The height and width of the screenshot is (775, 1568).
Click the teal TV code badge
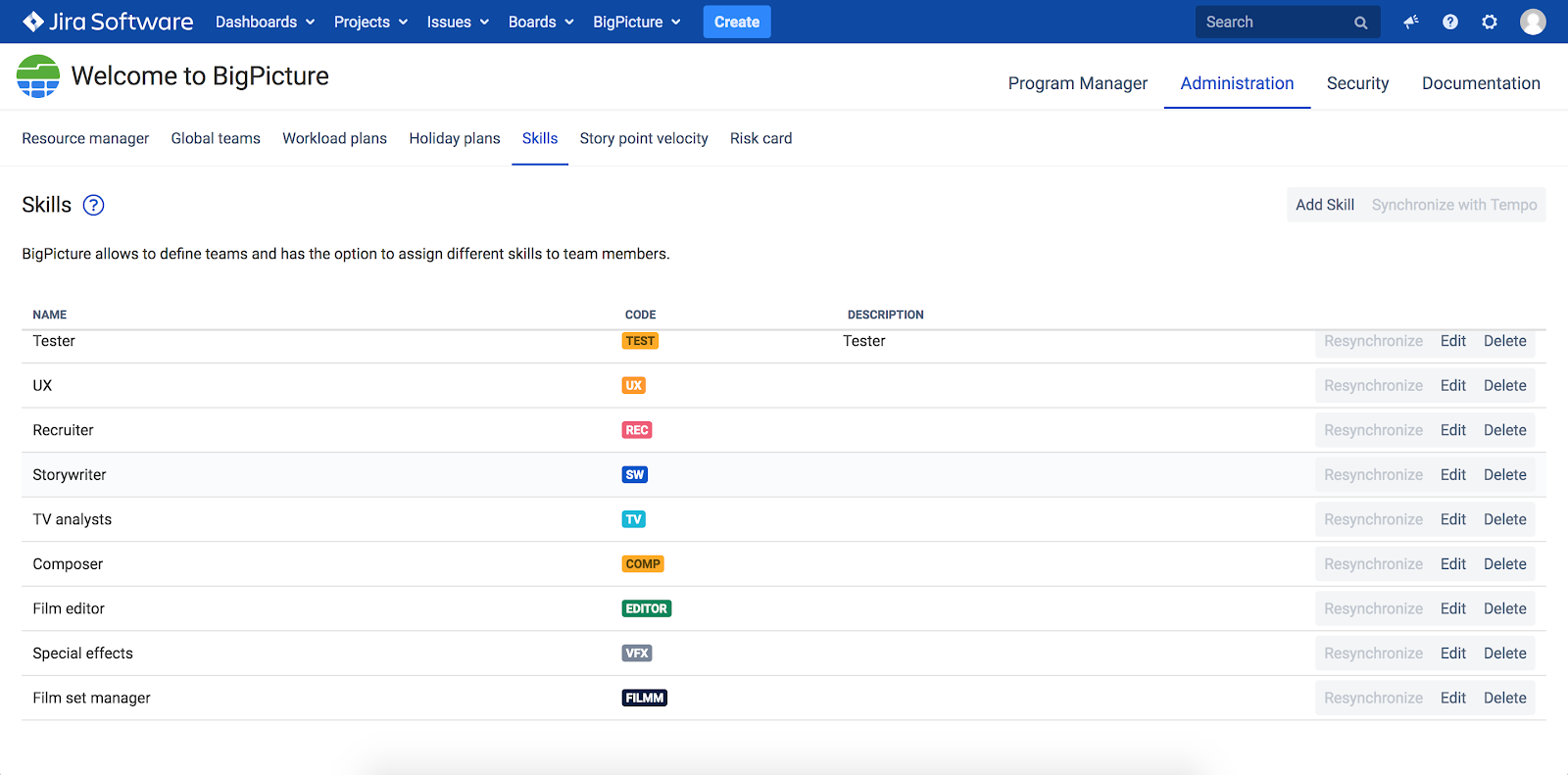point(634,519)
